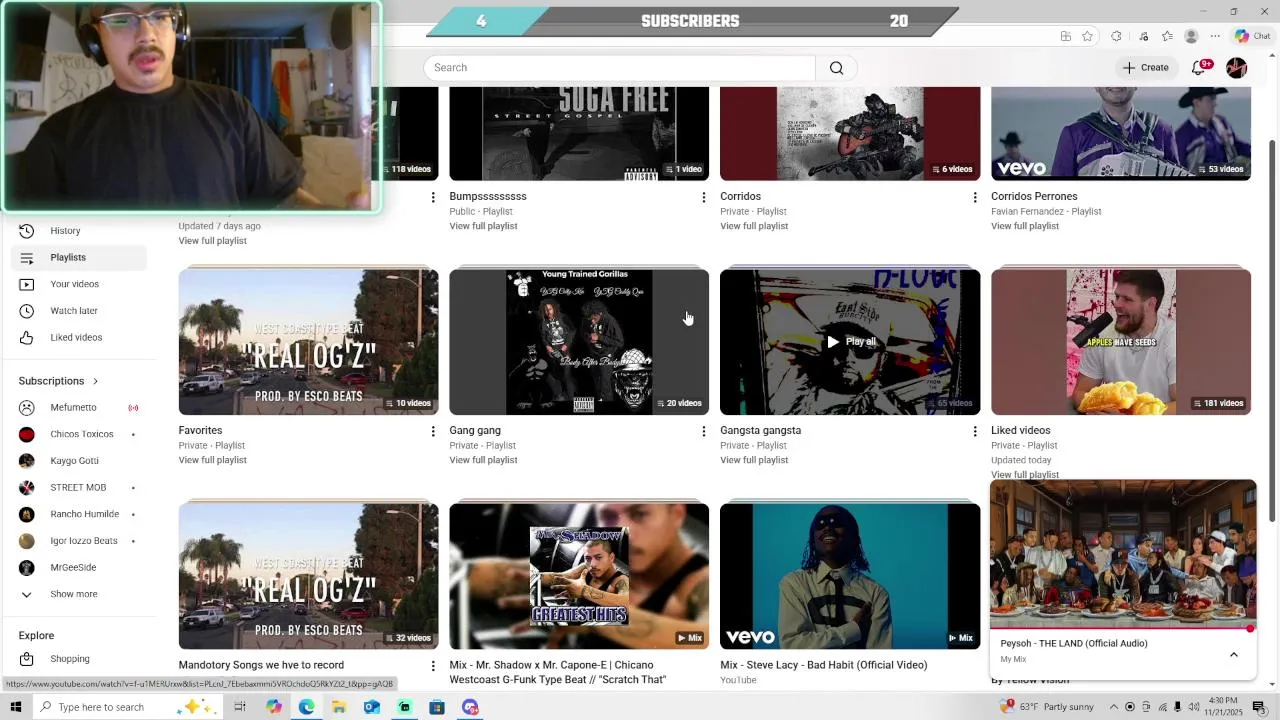The image size is (1280, 720).
Task: Open the Corridos Perrones playlist thumbnail
Action: pyautogui.click(x=1121, y=133)
